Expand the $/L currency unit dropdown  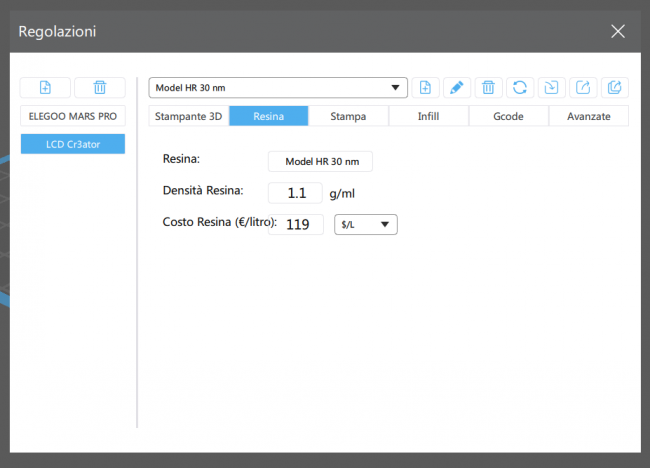(x=365, y=225)
